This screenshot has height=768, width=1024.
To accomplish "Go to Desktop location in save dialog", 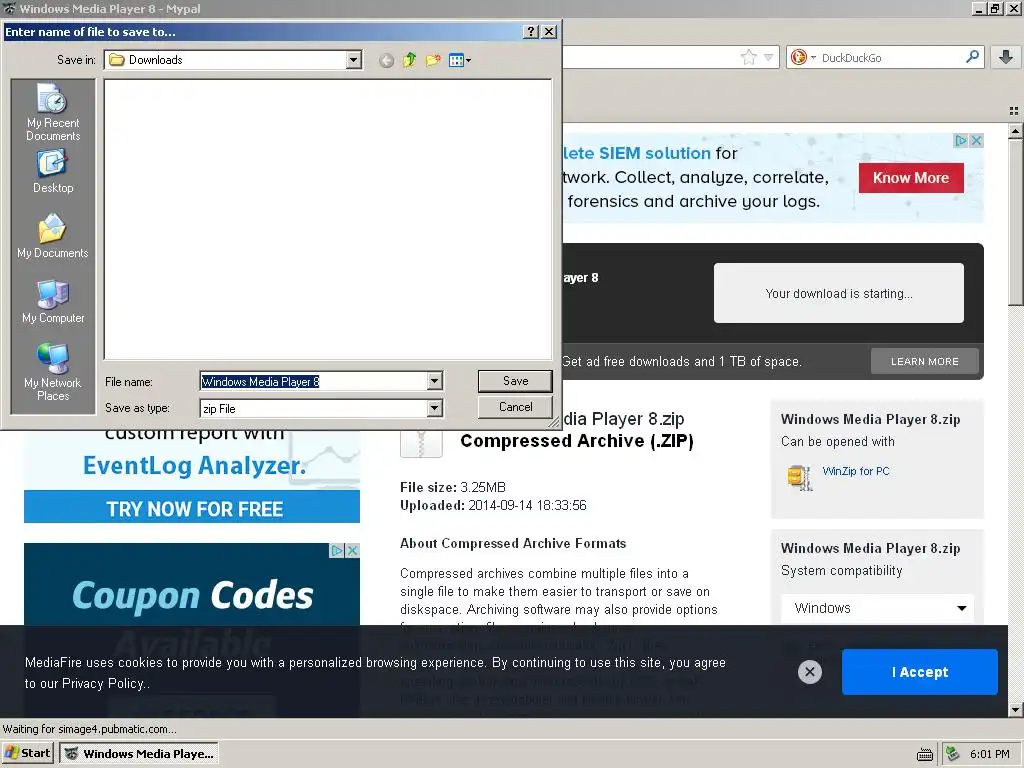I will (53, 171).
